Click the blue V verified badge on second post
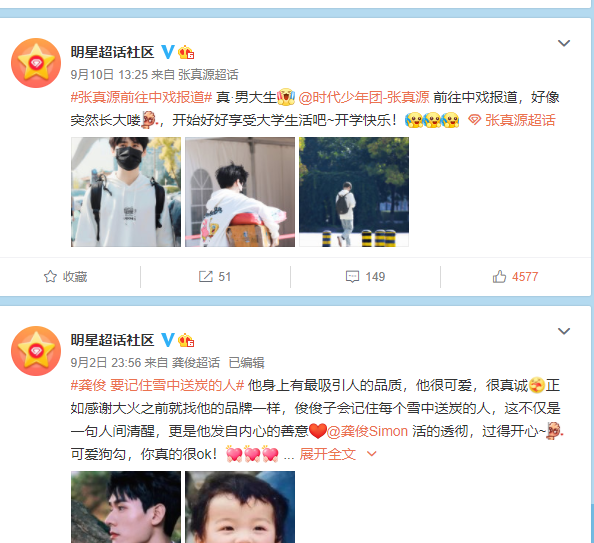Screen dimensions: 594x543 point(168,340)
